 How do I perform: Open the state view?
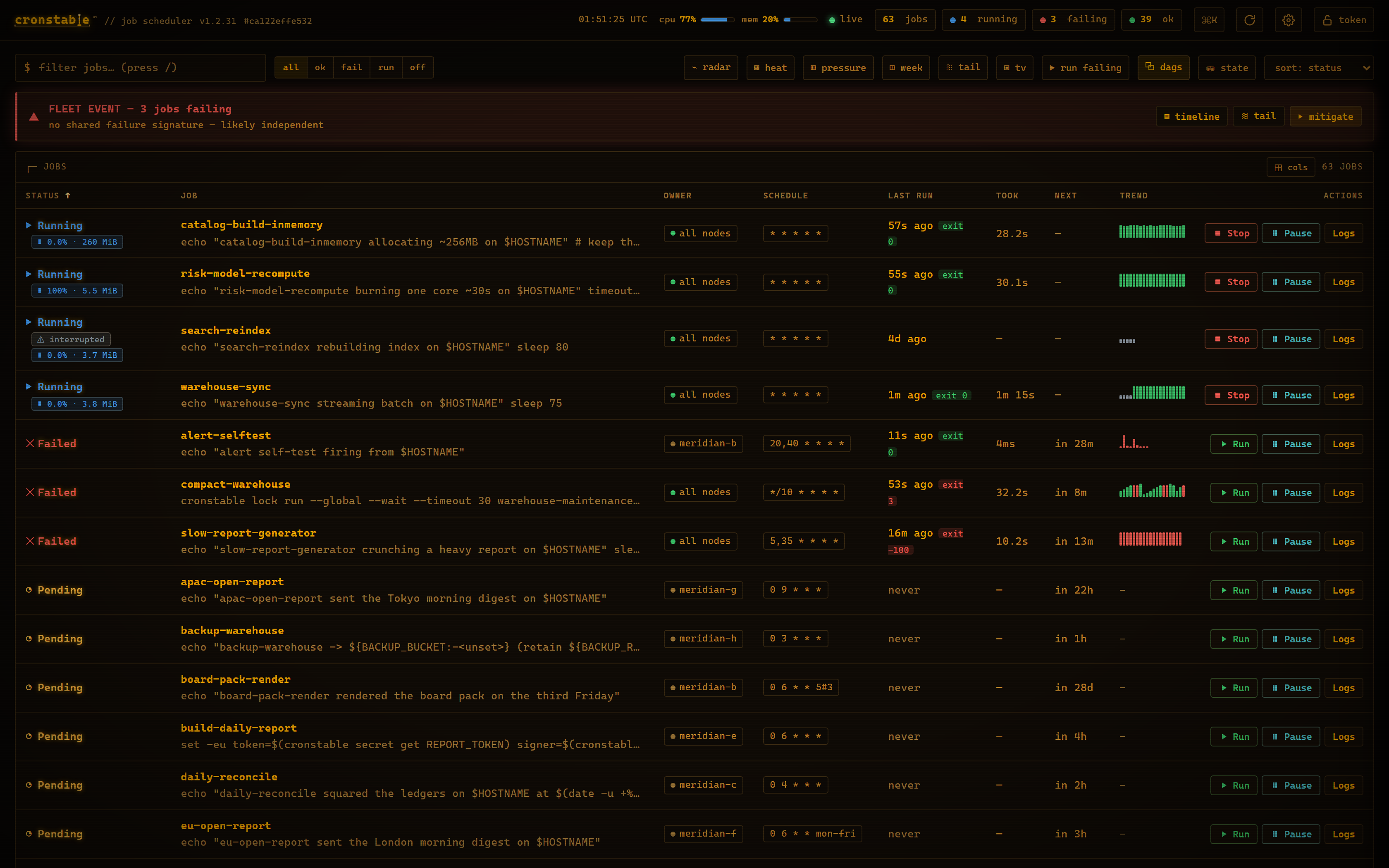[1227, 68]
